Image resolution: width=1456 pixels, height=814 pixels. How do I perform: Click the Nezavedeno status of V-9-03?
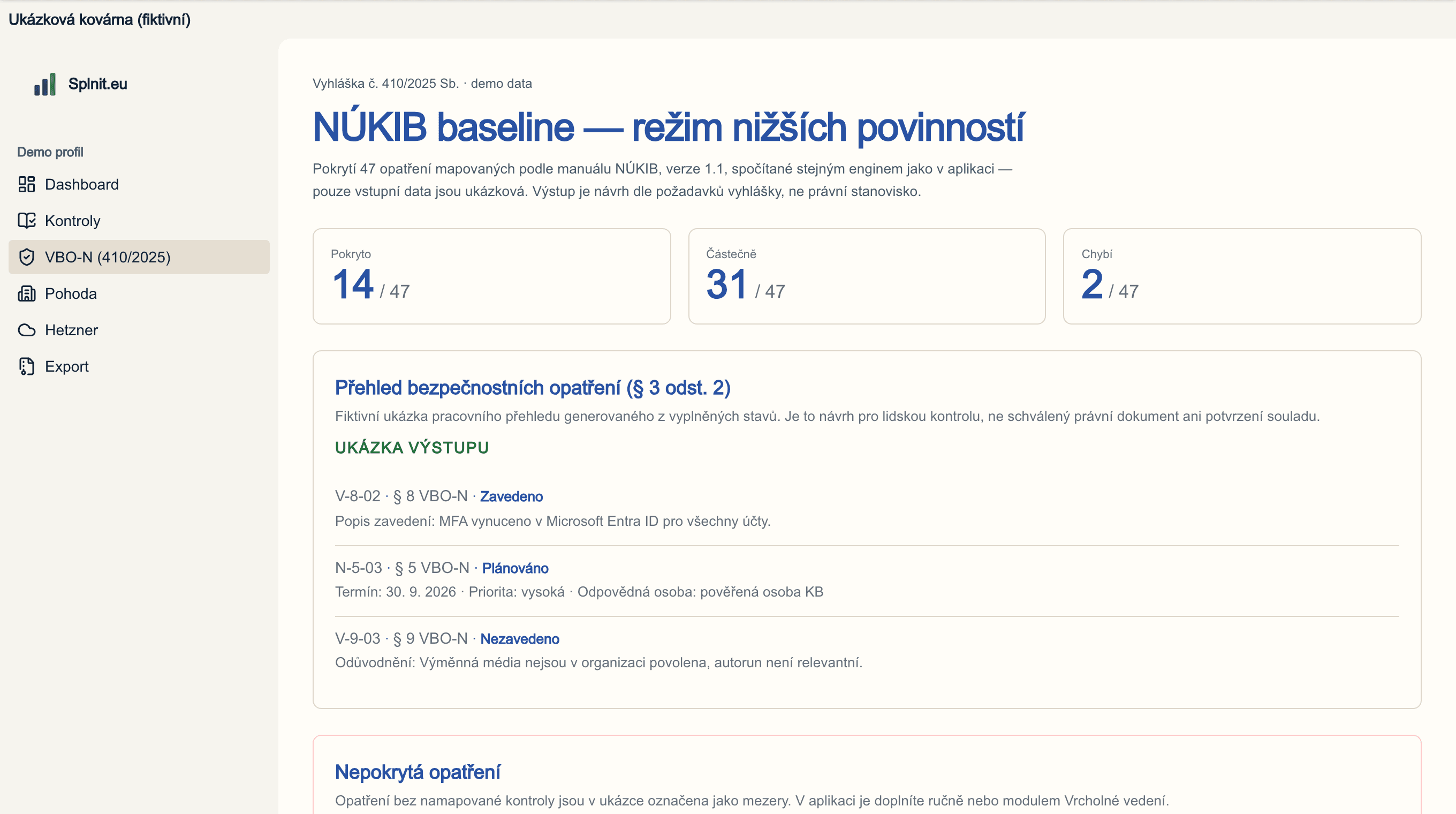pyautogui.click(x=519, y=639)
